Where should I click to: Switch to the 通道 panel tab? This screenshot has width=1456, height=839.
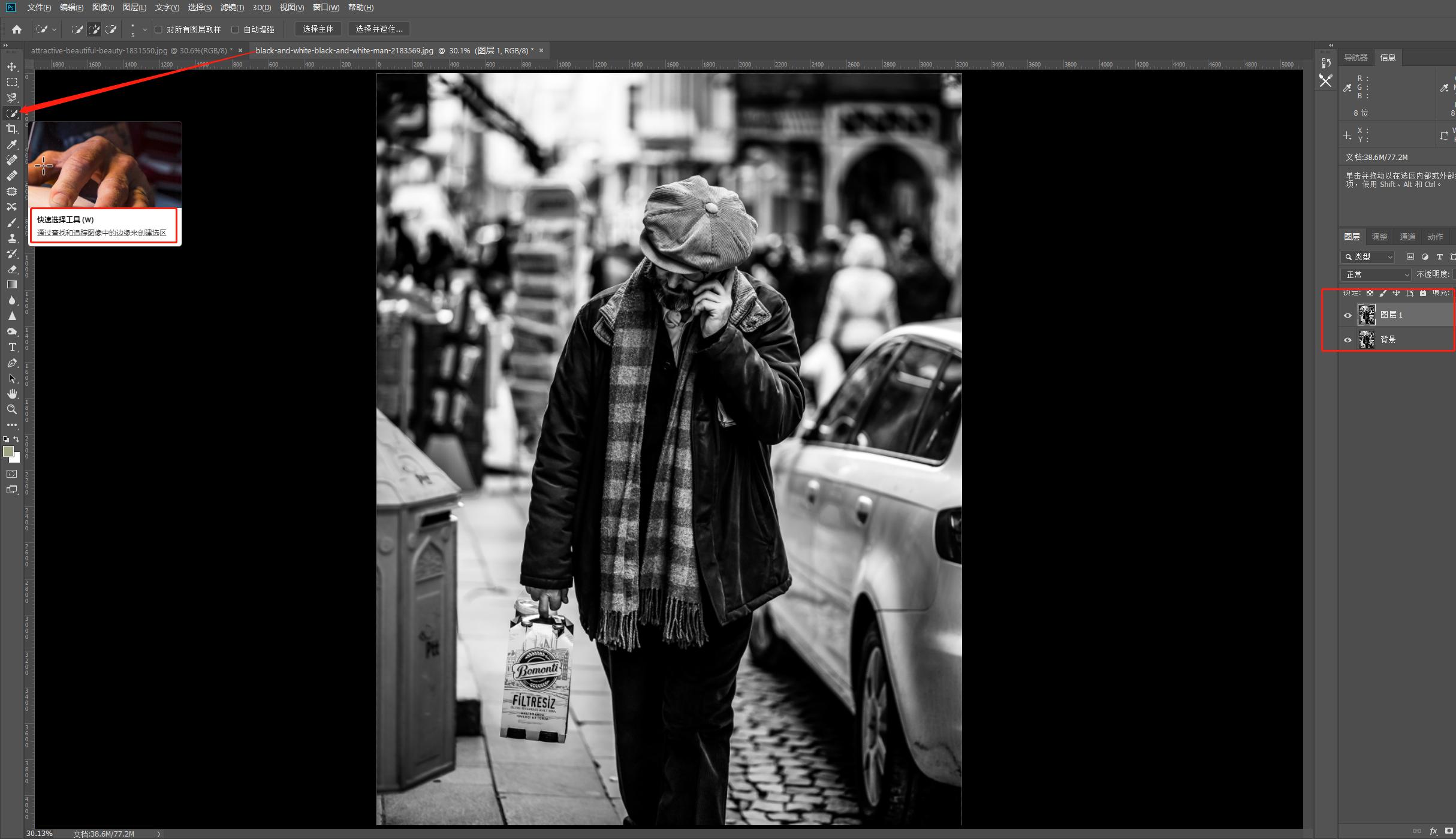pyautogui.click(x=1407, y=237)
